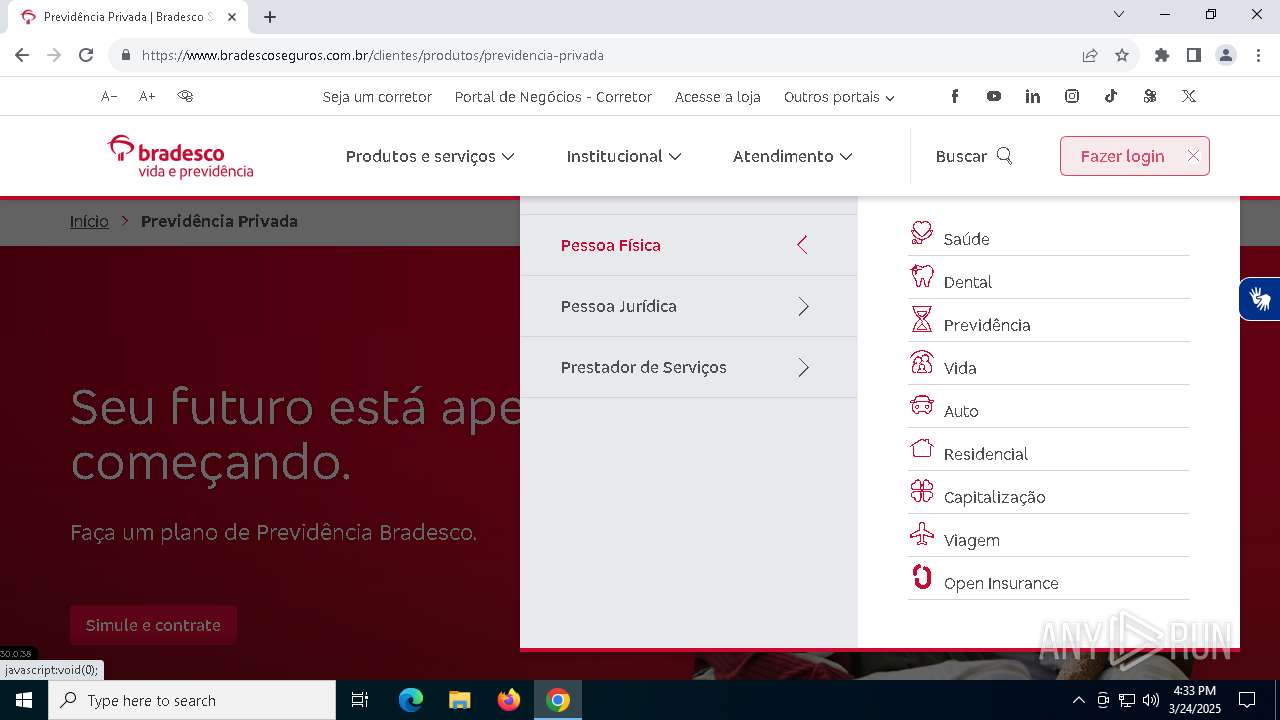Toggle Chrome side panel
Viewport: 1280px width, 720px height.
coord(1193,55)
